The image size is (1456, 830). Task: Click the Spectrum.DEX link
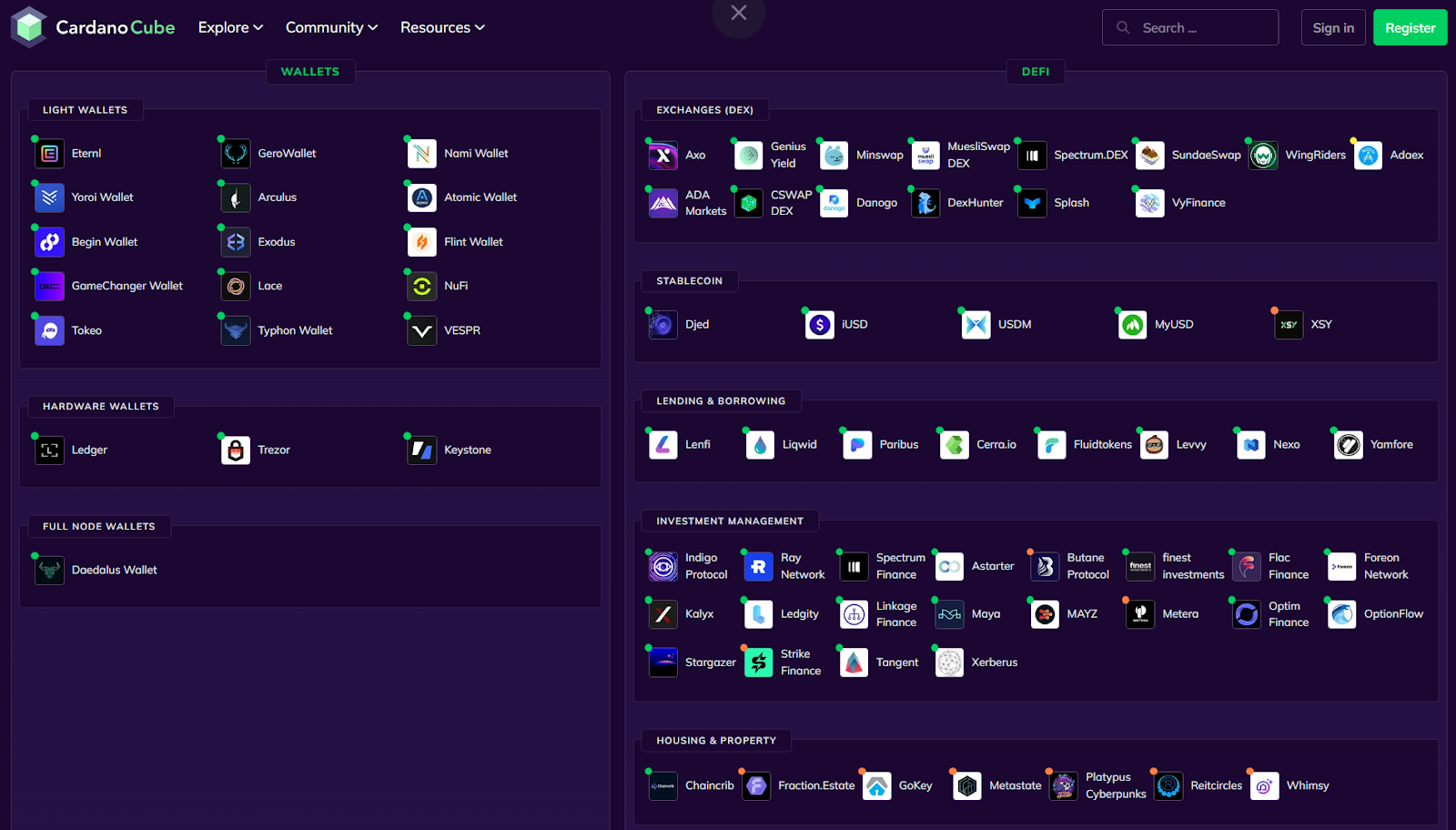(1091, 156)
